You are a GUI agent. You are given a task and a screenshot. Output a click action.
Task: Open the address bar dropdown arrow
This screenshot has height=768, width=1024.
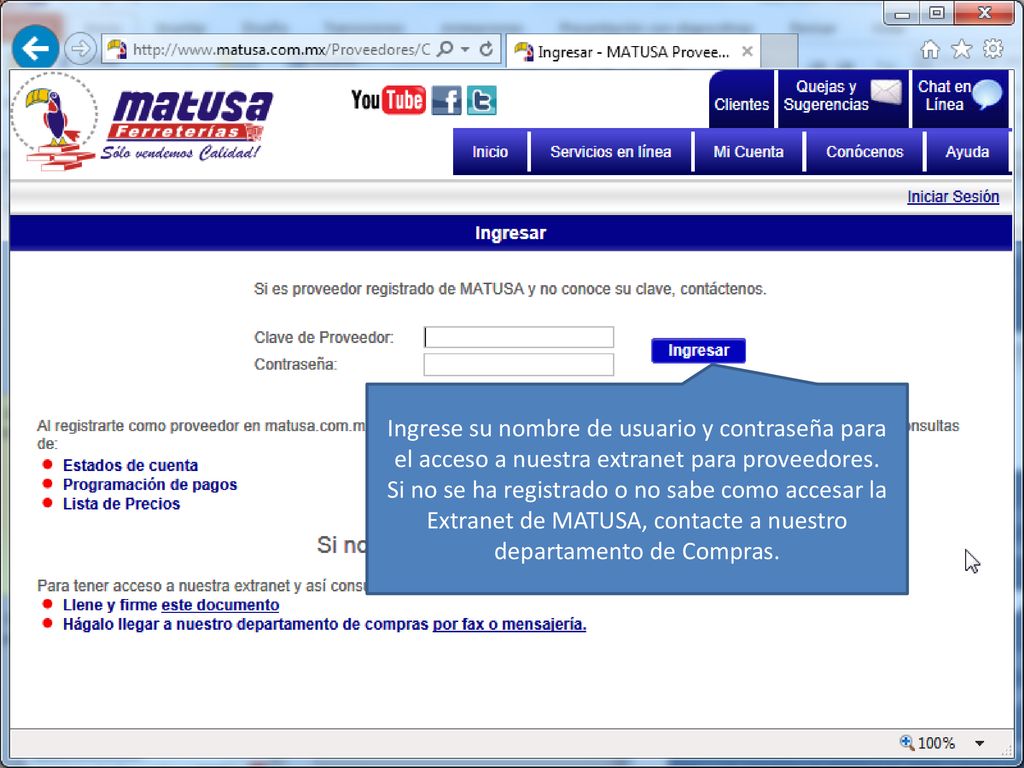click(465, 50)
